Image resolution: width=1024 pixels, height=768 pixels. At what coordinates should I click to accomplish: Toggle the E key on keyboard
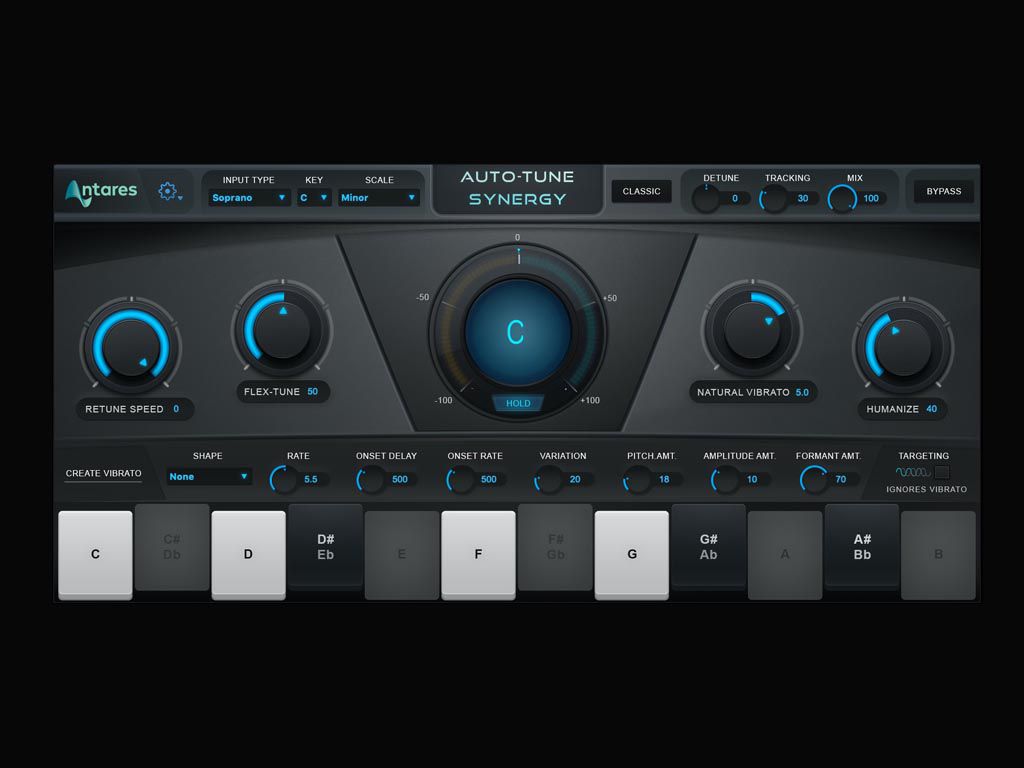pos(402,554)
